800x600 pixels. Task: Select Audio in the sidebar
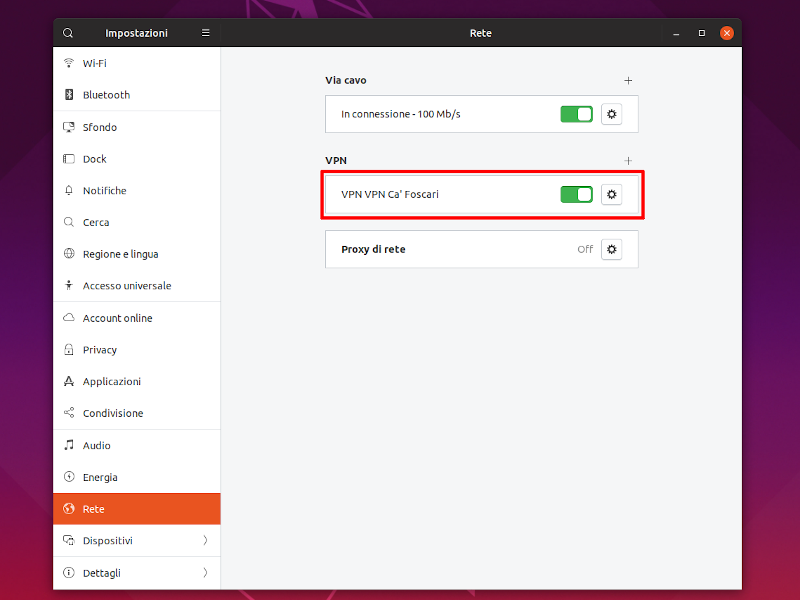[137, 445]
